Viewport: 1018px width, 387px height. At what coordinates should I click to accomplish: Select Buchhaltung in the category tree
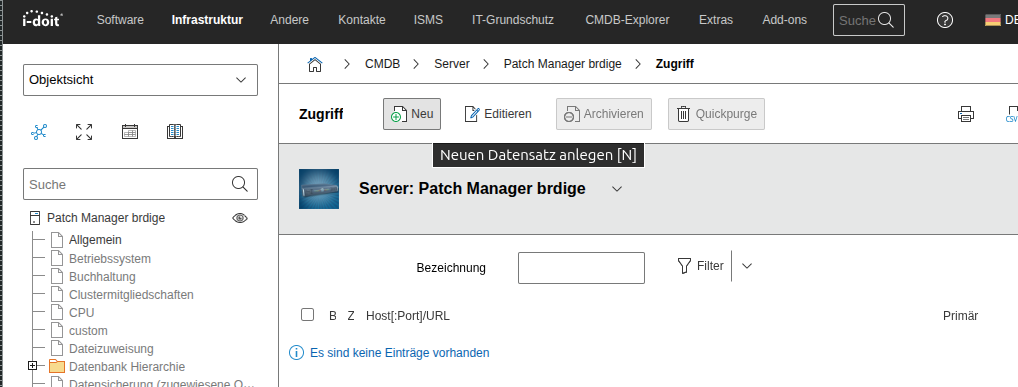[x=102, y=277]
